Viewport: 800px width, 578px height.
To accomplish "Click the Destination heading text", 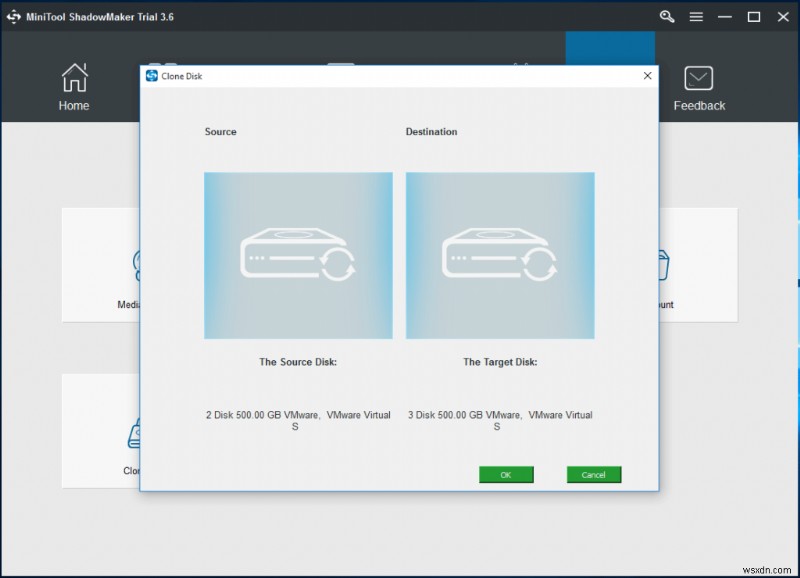I will point(431,132).
